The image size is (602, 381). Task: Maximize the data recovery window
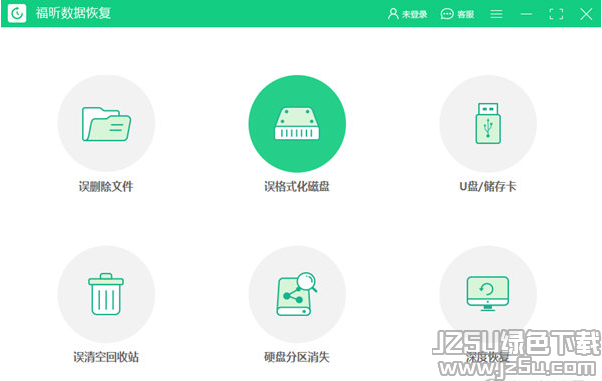tap(556, 14)
